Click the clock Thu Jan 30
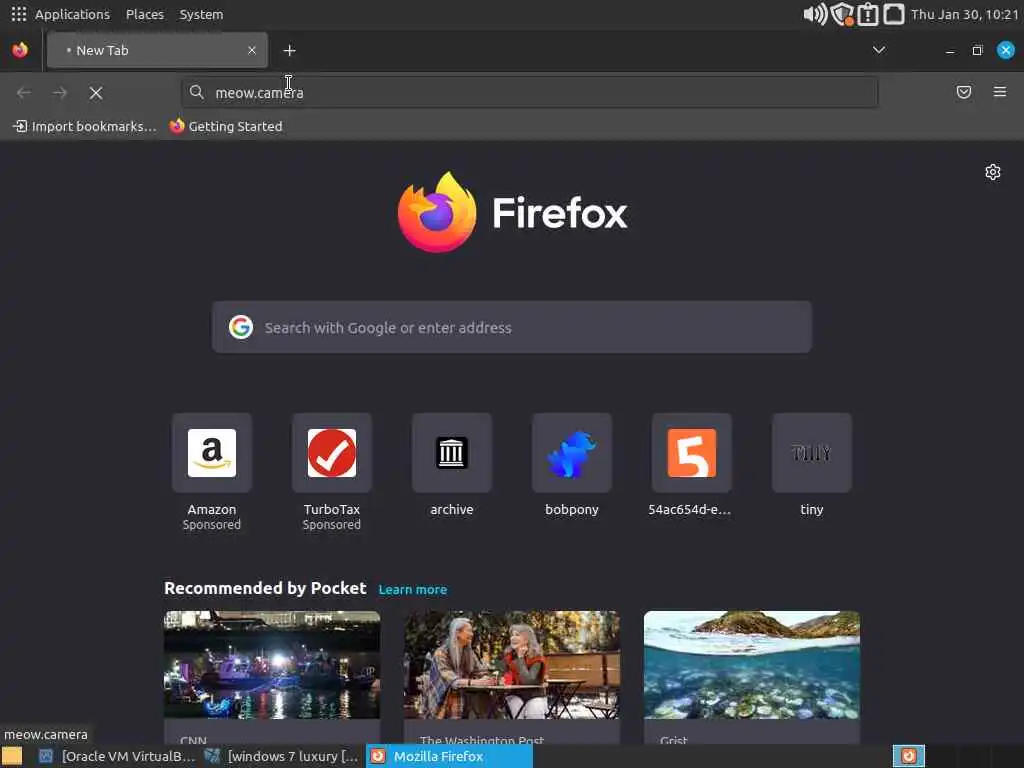The height and width of the screenshot is (768, 1024). (x=965, y=14)
